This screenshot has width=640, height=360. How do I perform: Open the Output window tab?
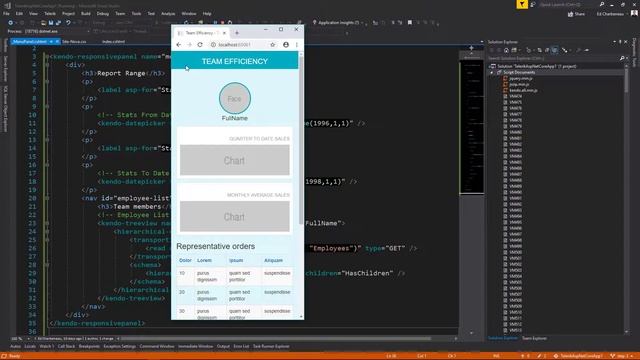[x=223, y=347]
